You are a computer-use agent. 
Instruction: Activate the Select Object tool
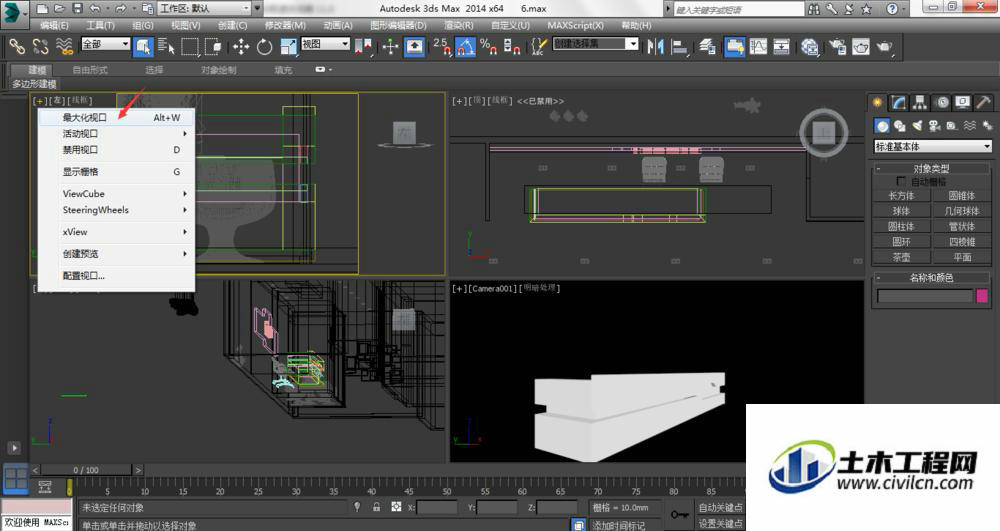click(143, 46)
